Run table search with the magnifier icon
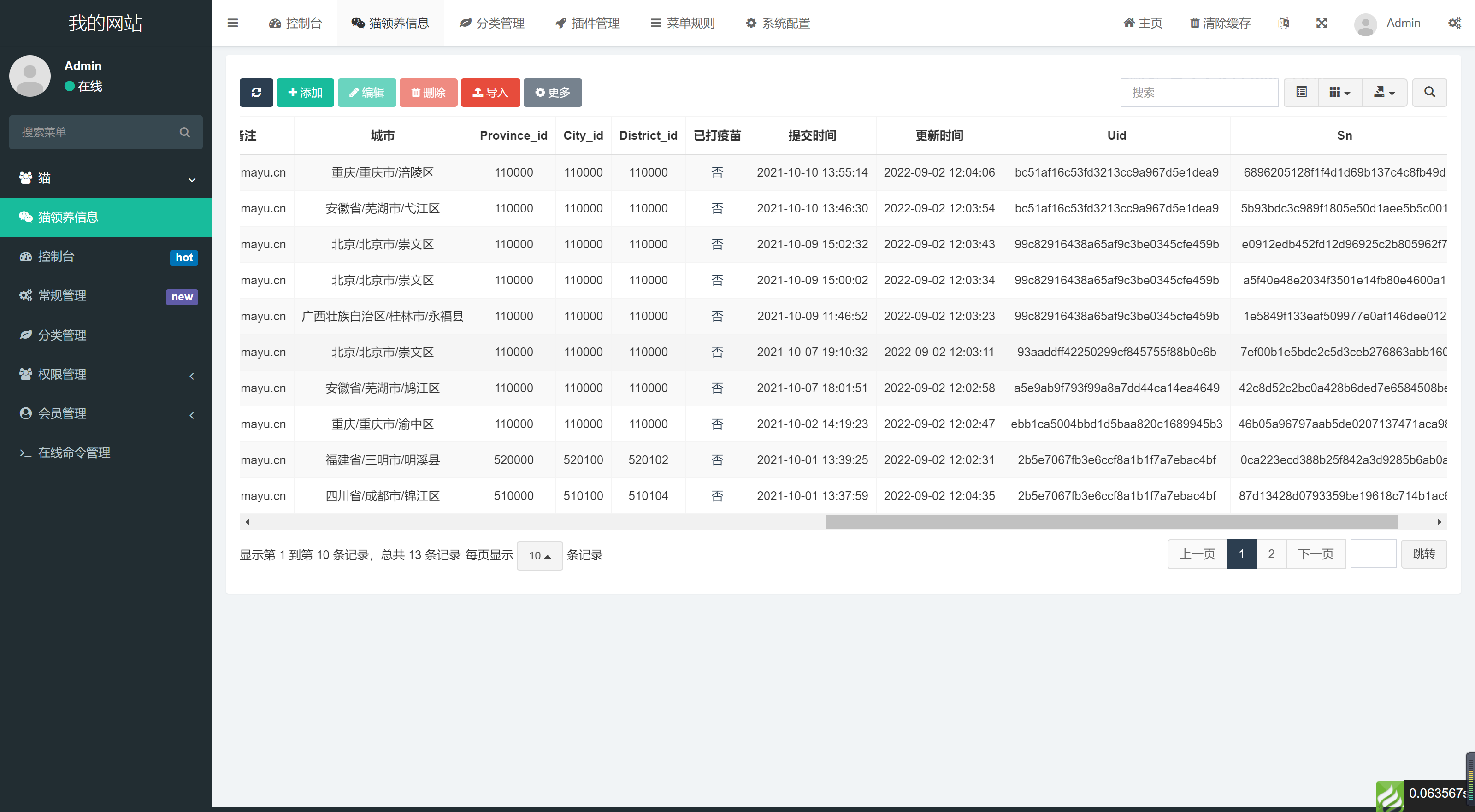Screen dimensions: 1475x812 tap(1429, 92)
